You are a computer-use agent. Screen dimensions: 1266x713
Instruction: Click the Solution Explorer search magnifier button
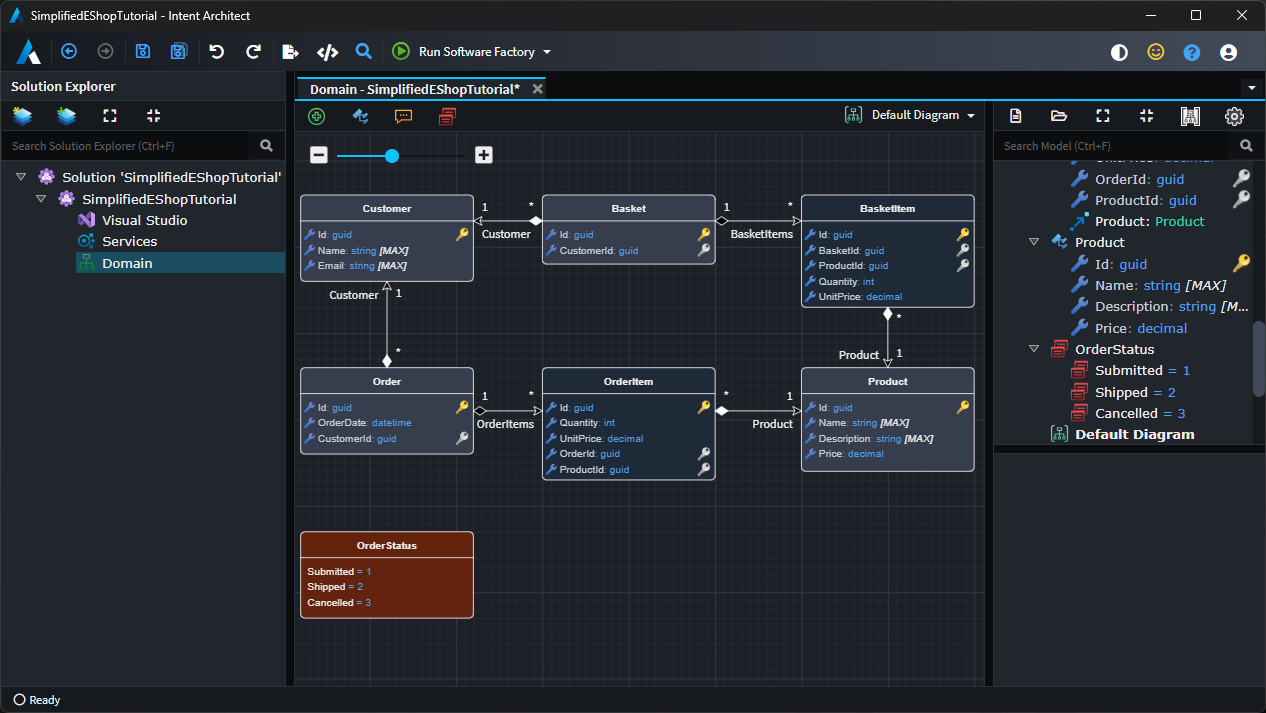(267, 146)
